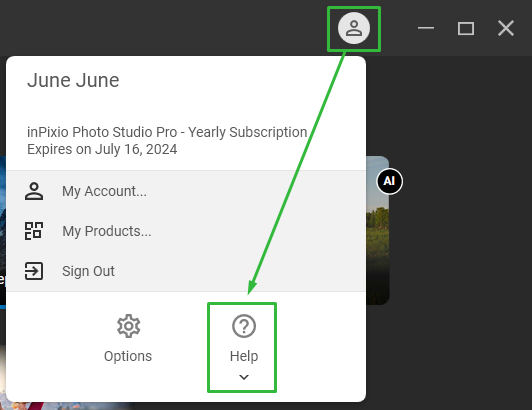Minimize the inPixio window
The image size is (532, 410).
pyautogui.click(x=426, y=28)
